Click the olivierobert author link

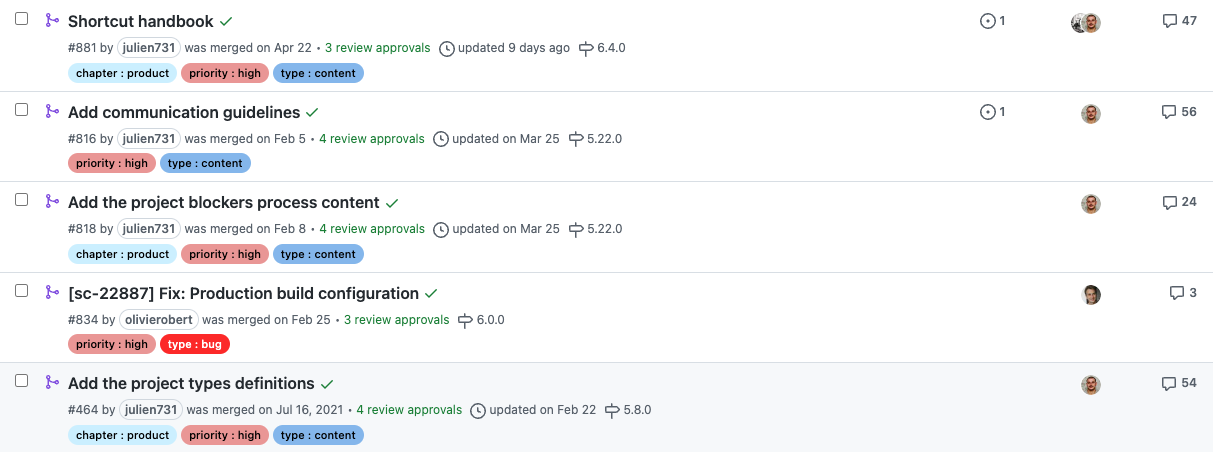[159, 320]
